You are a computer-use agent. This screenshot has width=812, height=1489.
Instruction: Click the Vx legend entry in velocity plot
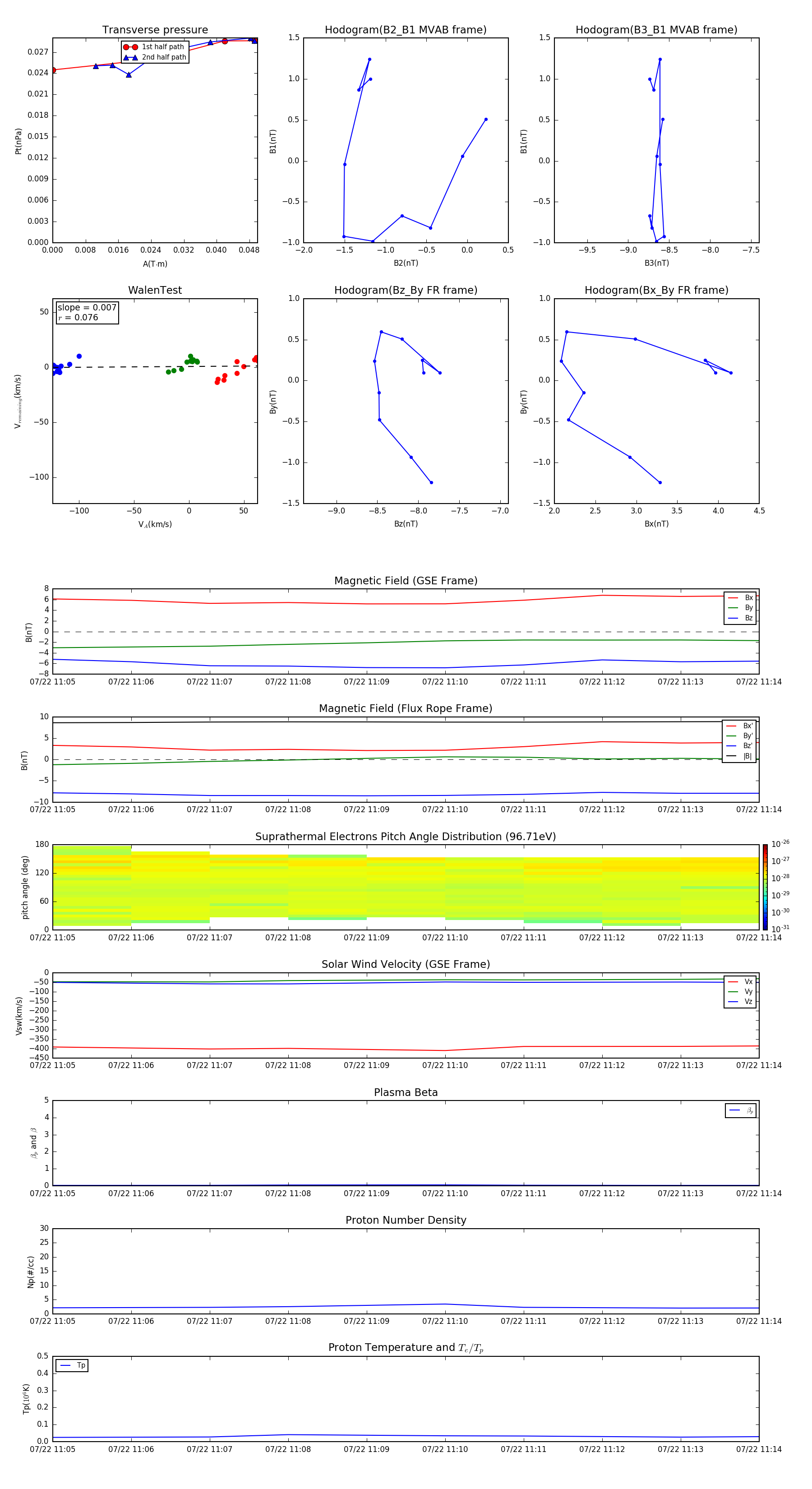pyautogui.click(x=740, y=981)
